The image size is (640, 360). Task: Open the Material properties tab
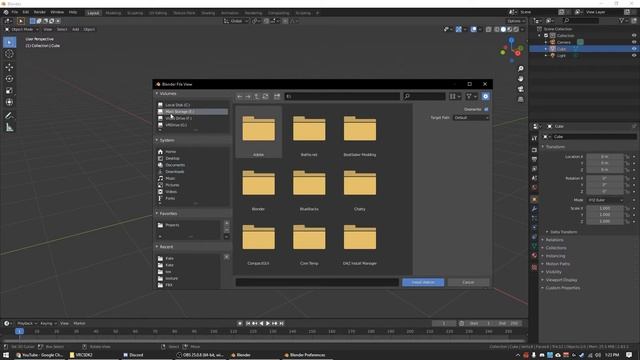pos(534,256)
